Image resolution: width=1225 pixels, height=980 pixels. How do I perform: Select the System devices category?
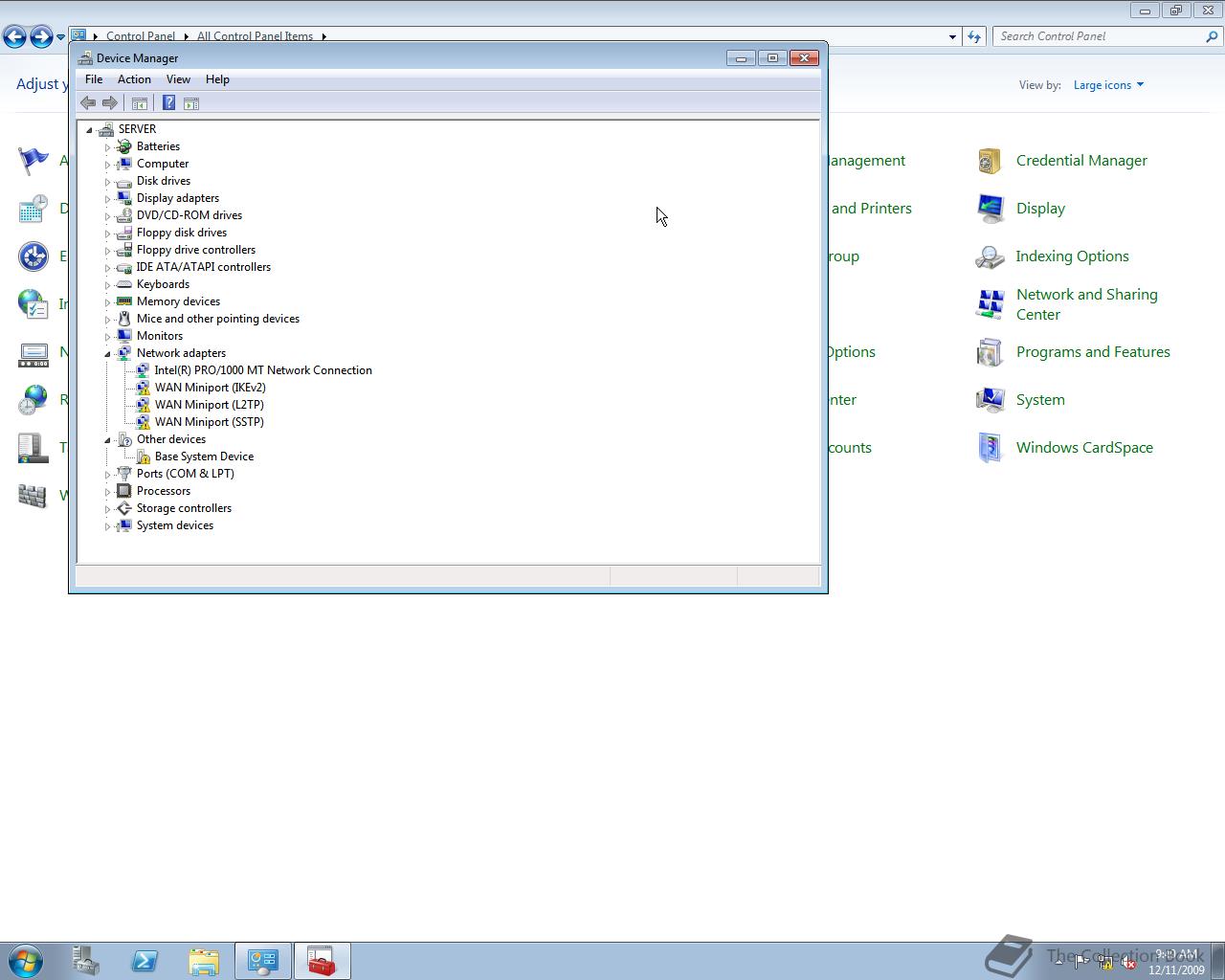point(174,525)
